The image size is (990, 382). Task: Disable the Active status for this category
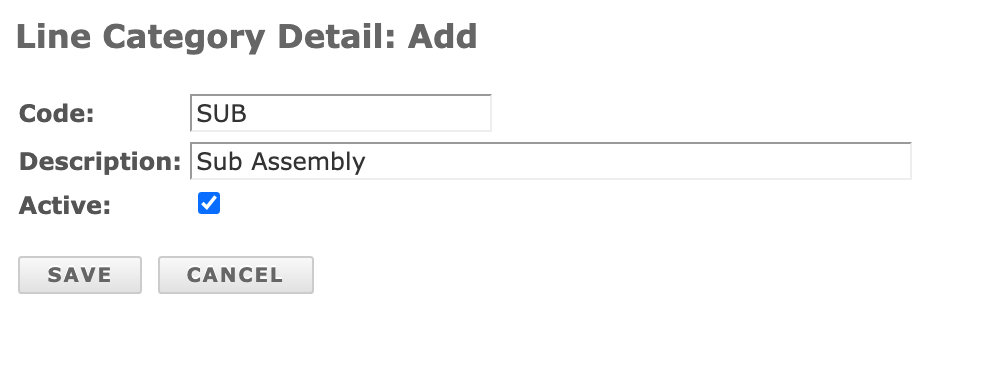(x=208, y=203)
